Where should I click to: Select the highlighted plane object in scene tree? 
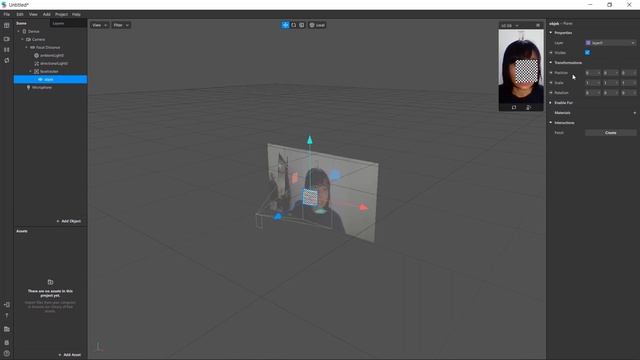click(x=50, y=80)
